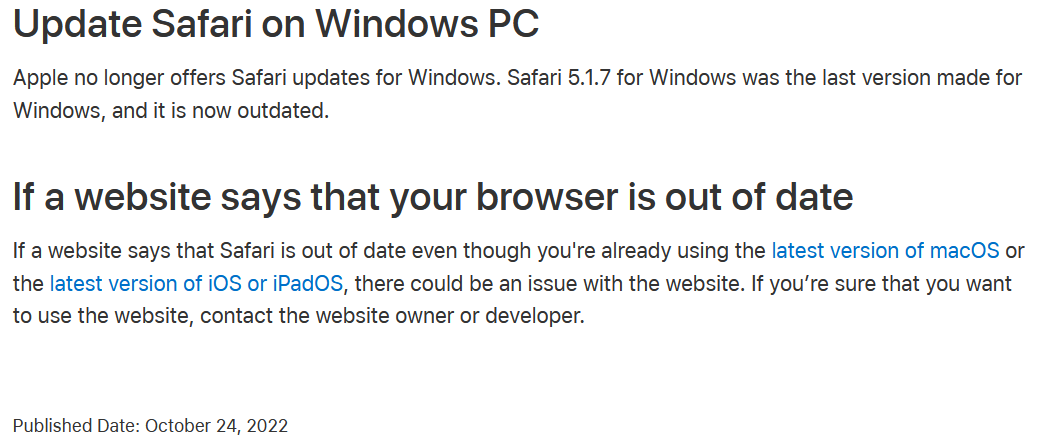Open the "latest version of macOS" link
This screenshot has width=1044, height=439.
[885, 250]
